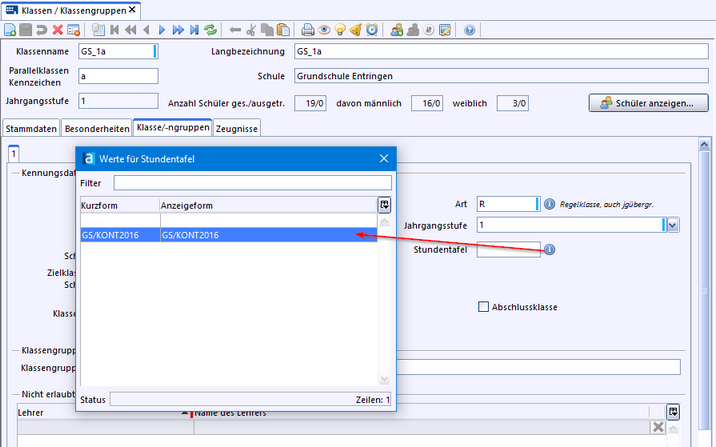Open column options in Stundentafel dialog
716x447 pixels.
[384, 204]
